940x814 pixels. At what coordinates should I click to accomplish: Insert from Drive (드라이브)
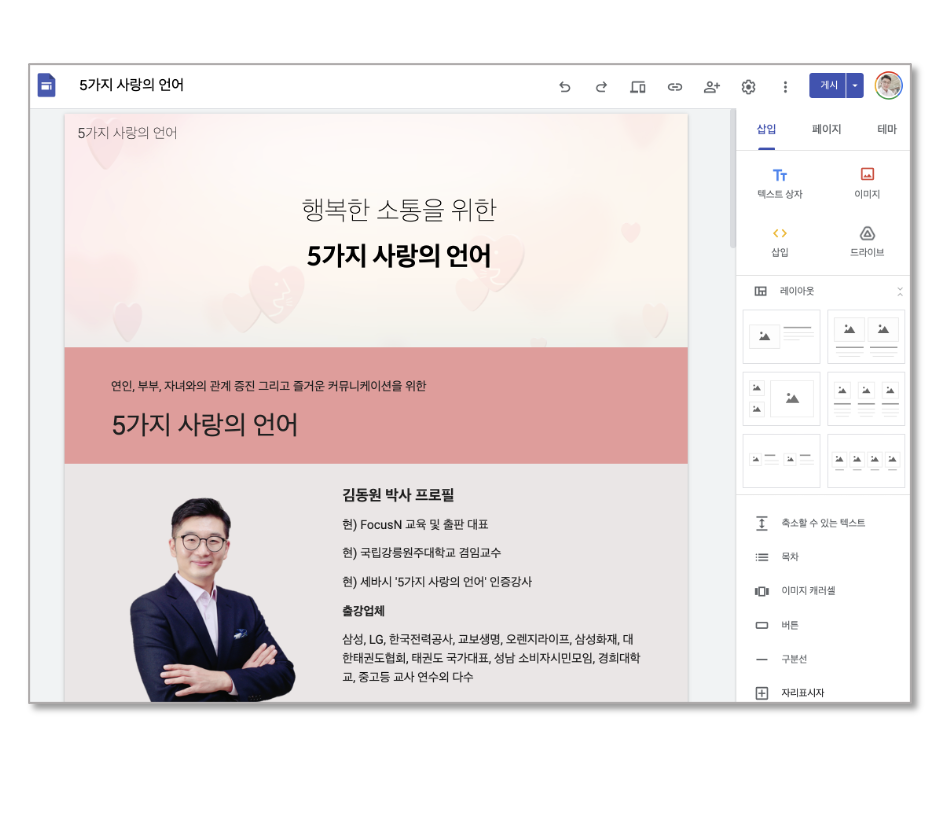pos(867,241)
